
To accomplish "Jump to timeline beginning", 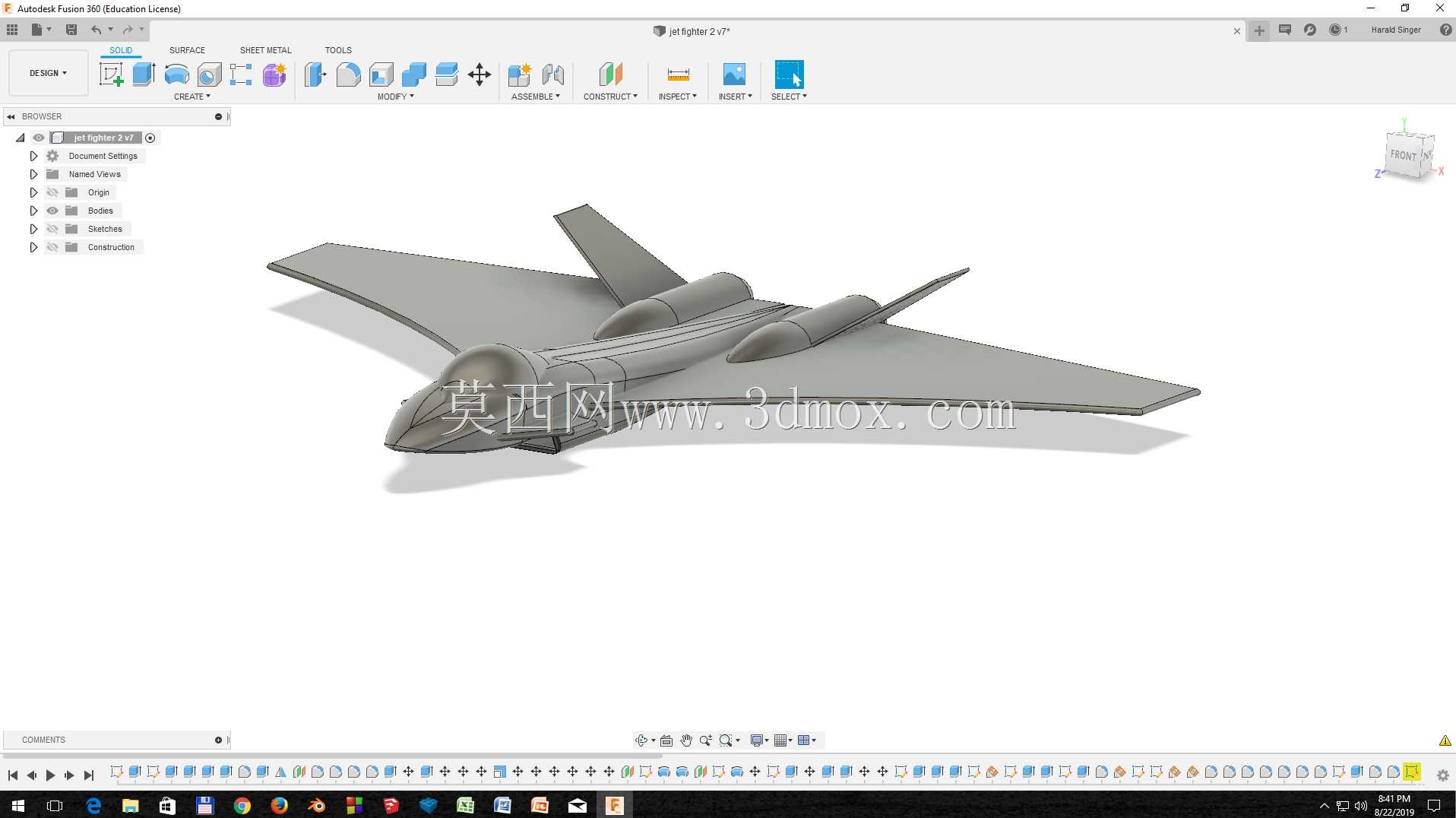I will pyautogui.click(x=13, y=775).
